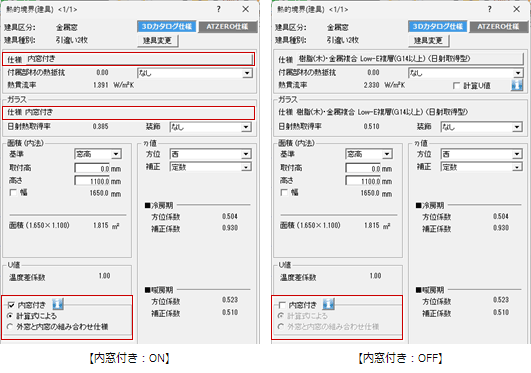This screenshot has height=373, width=531.
Task: Click 仕様 Low-E複層 button in right dialog
Action: (410, 59)
